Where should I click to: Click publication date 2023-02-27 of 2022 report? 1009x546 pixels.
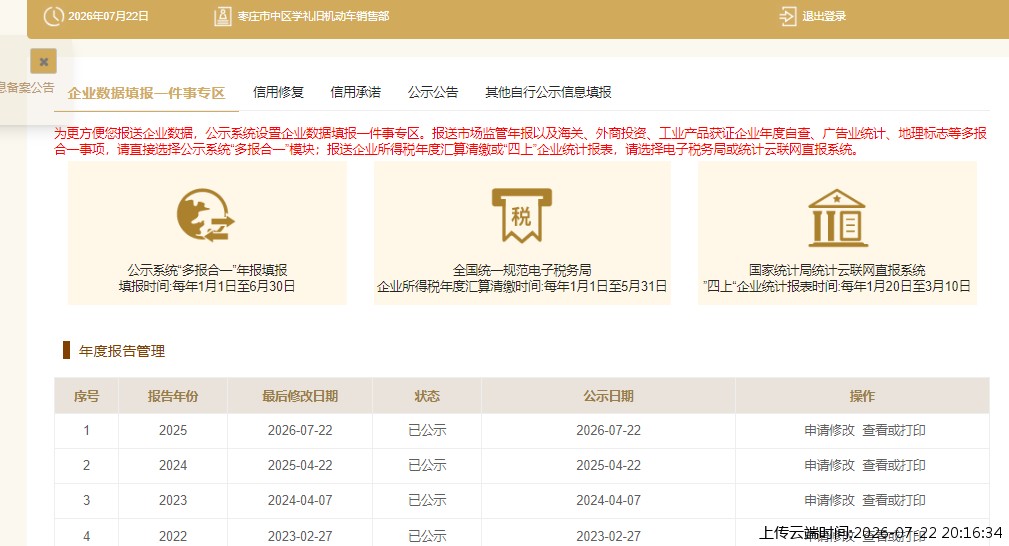tap(609, 536)
